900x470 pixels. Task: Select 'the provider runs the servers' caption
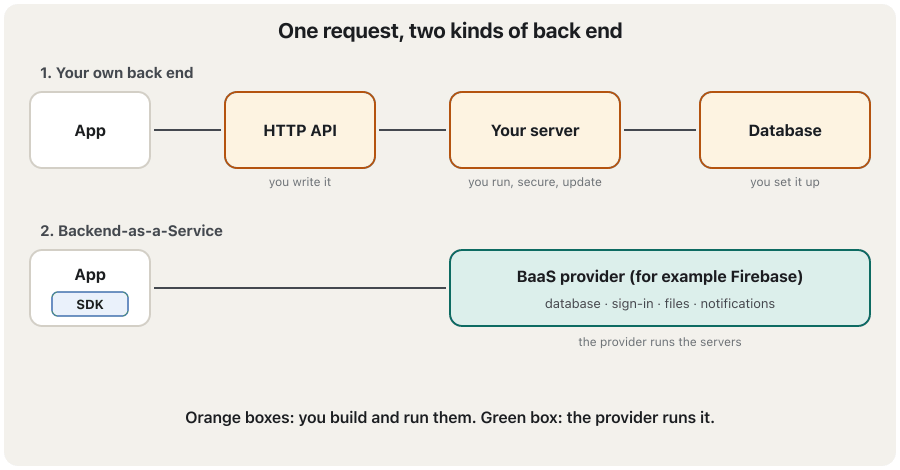(660, 342)
